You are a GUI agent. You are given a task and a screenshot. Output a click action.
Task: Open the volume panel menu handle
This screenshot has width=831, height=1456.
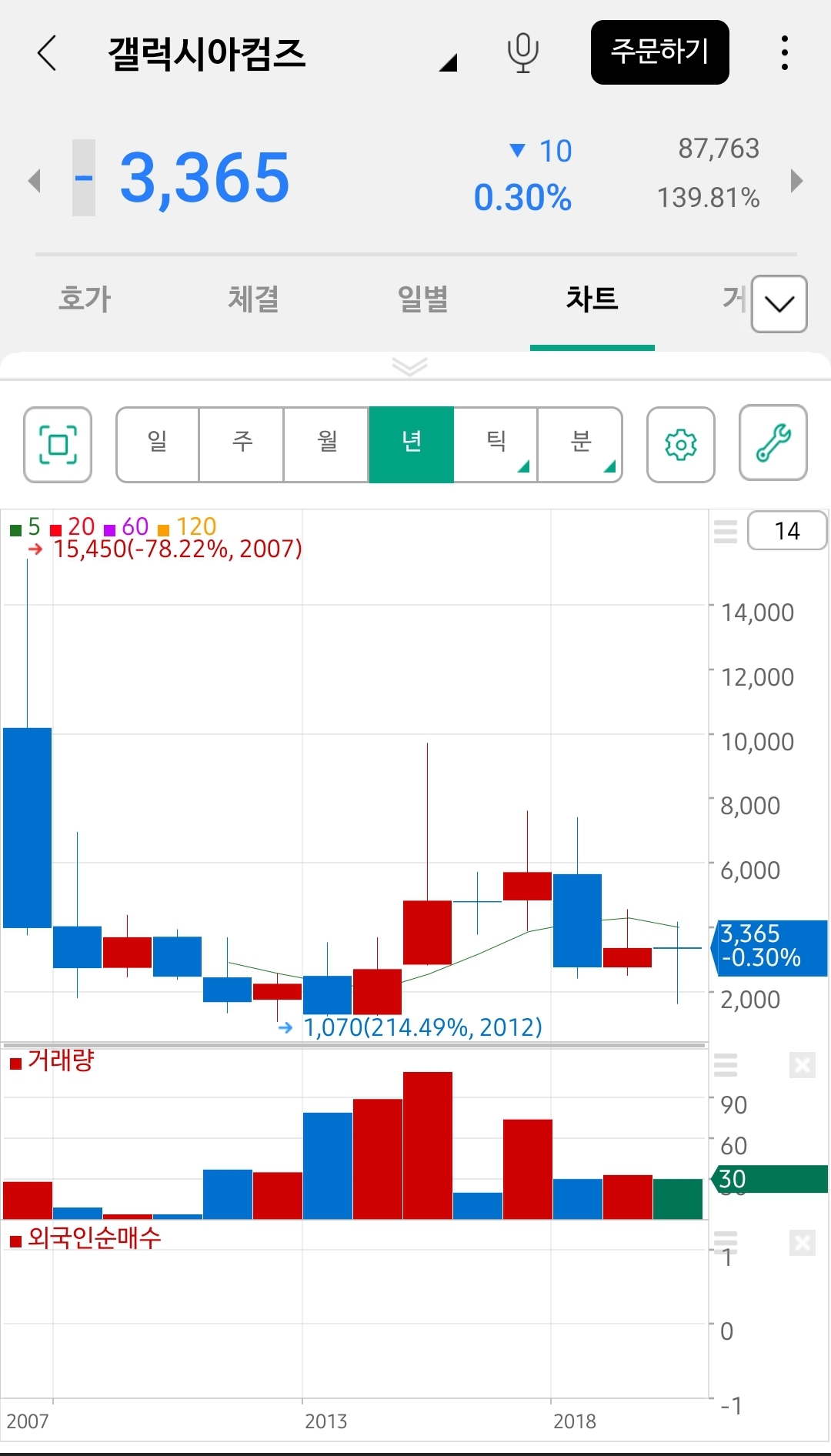point(726,1065)
